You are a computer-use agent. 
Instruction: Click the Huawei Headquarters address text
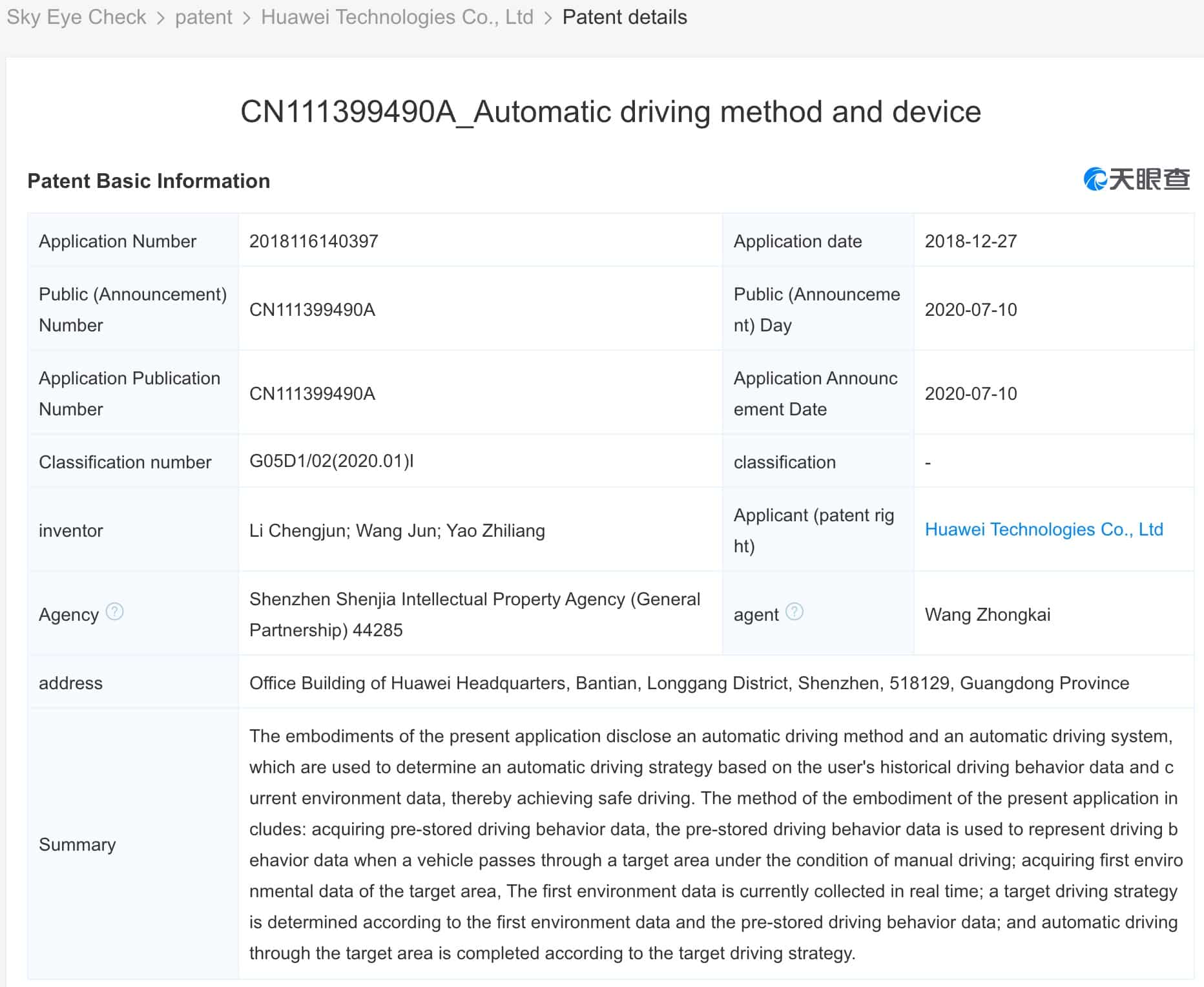689,683
